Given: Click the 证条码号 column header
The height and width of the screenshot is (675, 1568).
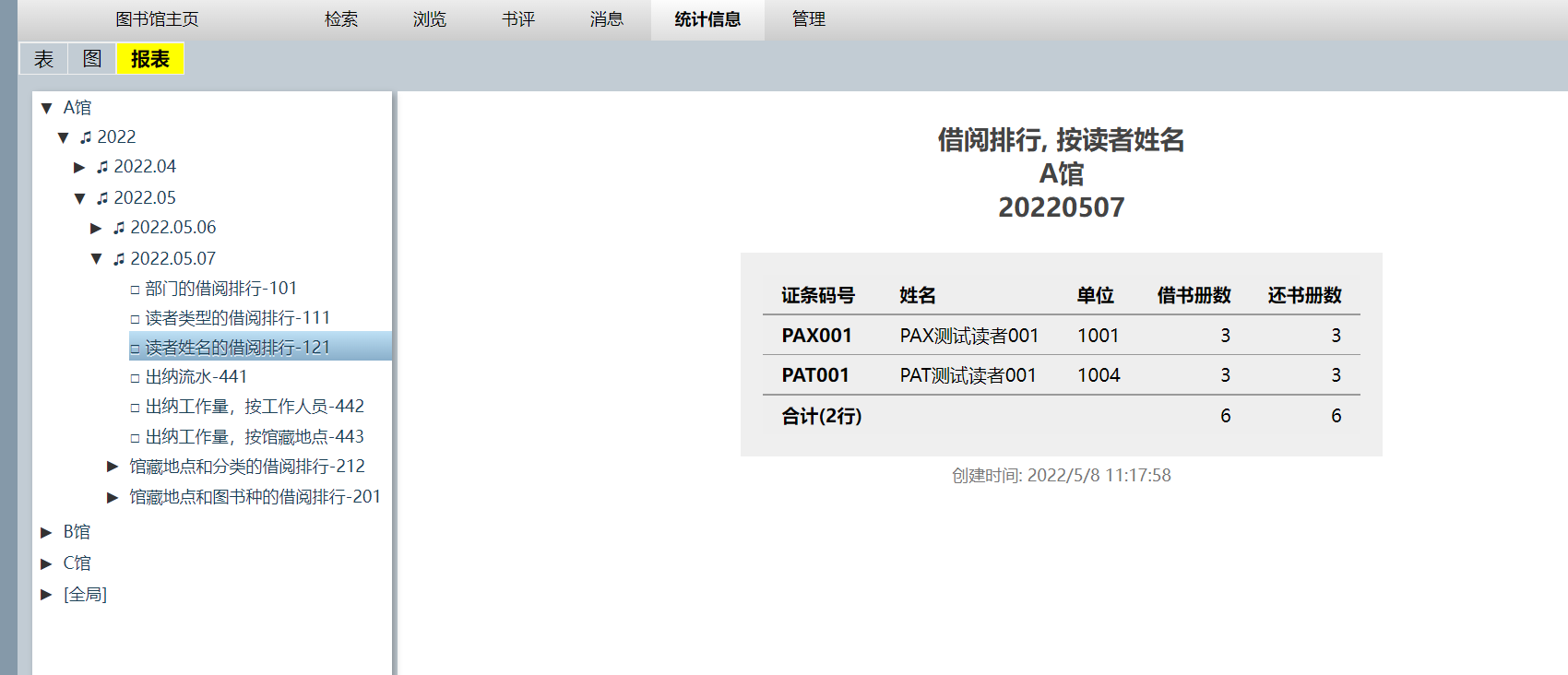Looking at the screenshot, I should click(x=818, y=295).
